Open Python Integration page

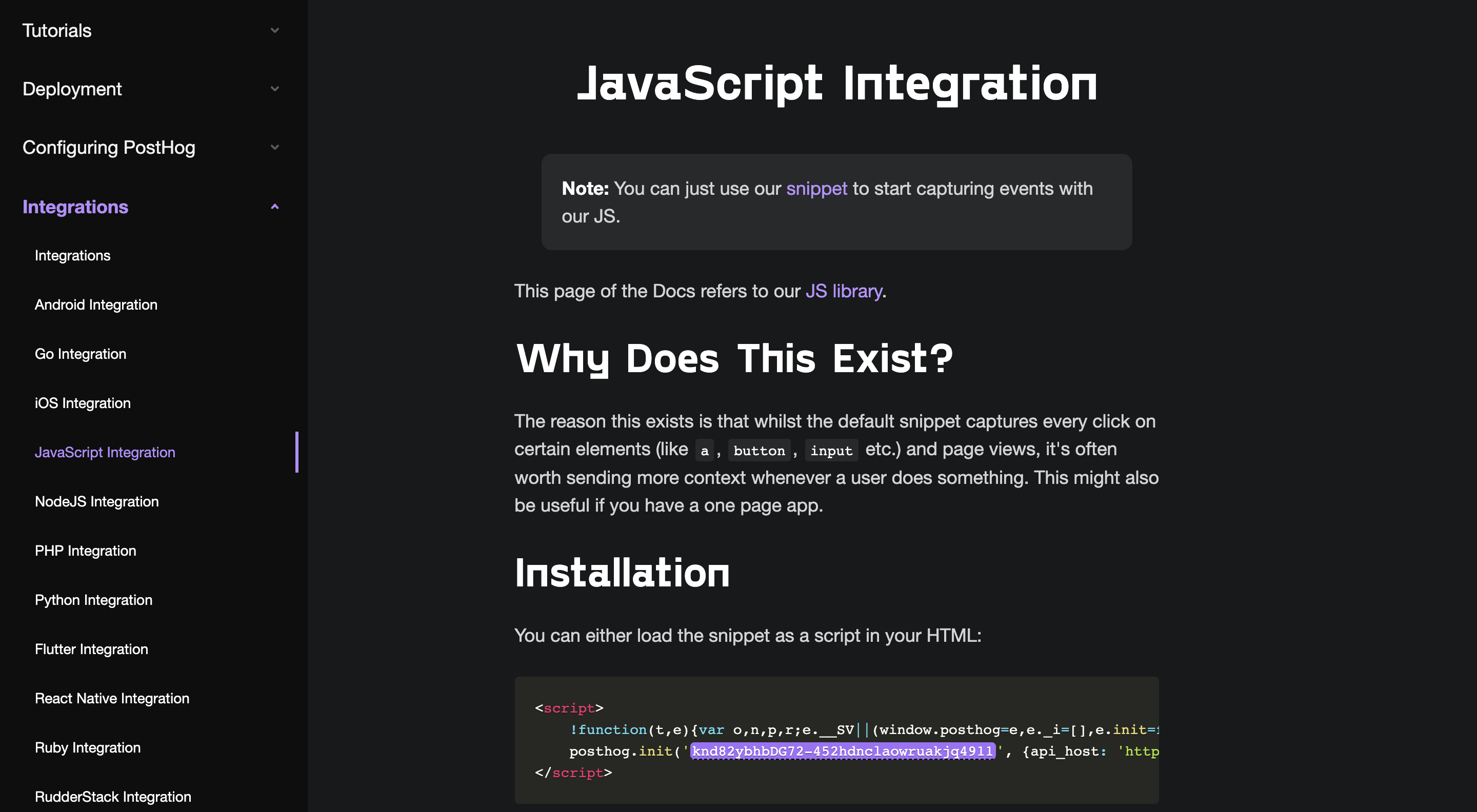click(93, 600)
